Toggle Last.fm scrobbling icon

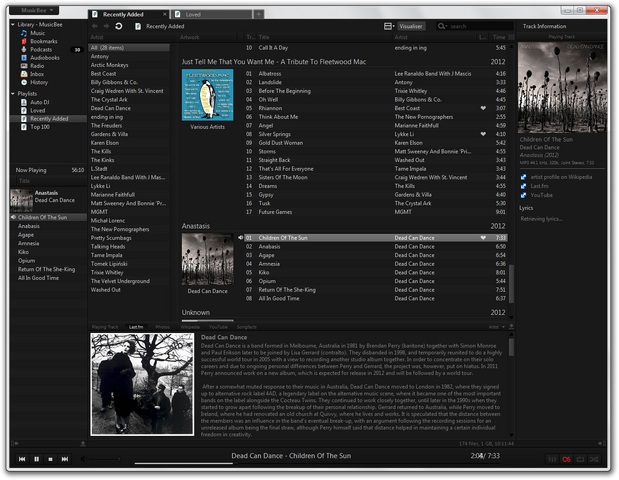tap(566, 459)
